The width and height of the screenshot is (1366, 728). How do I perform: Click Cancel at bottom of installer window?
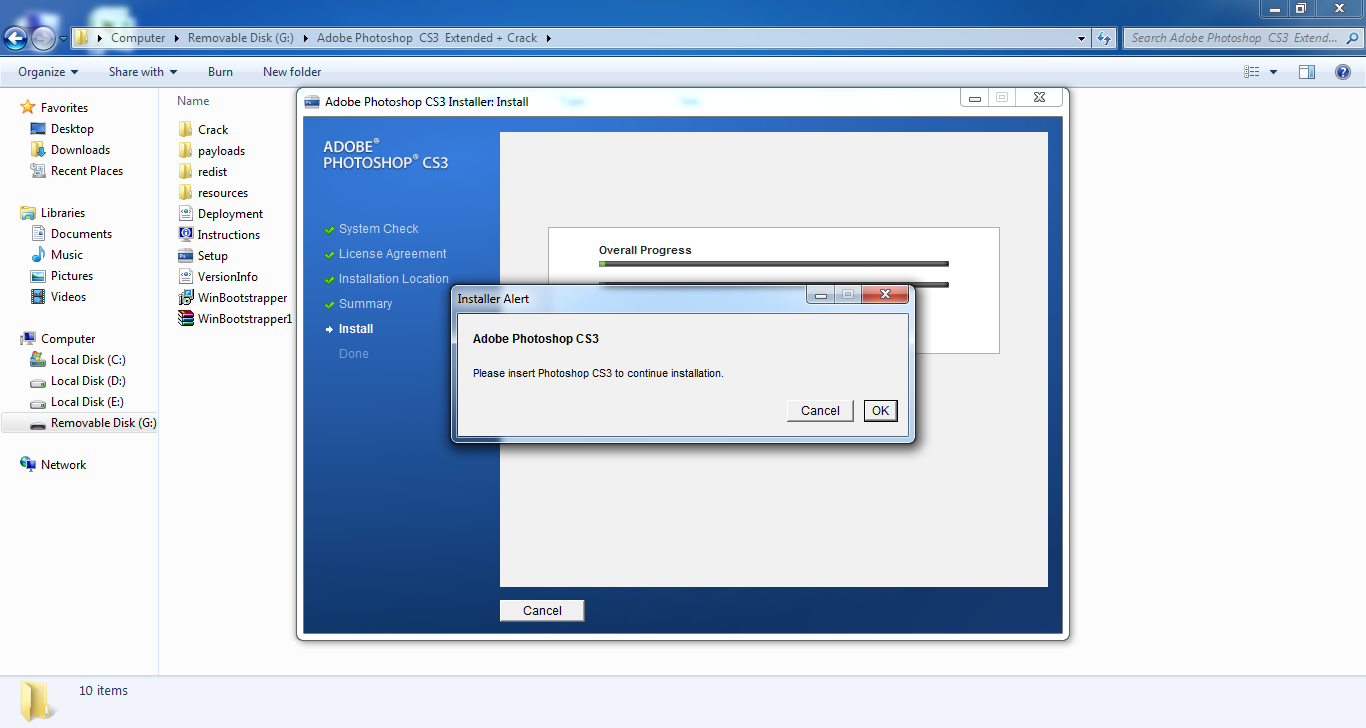coord(542,610)
